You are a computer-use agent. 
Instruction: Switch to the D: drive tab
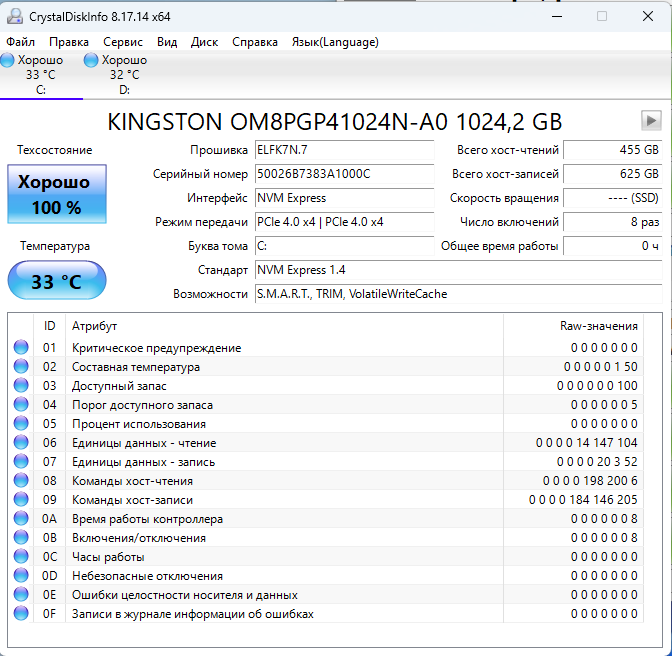[x=124, y=75]
